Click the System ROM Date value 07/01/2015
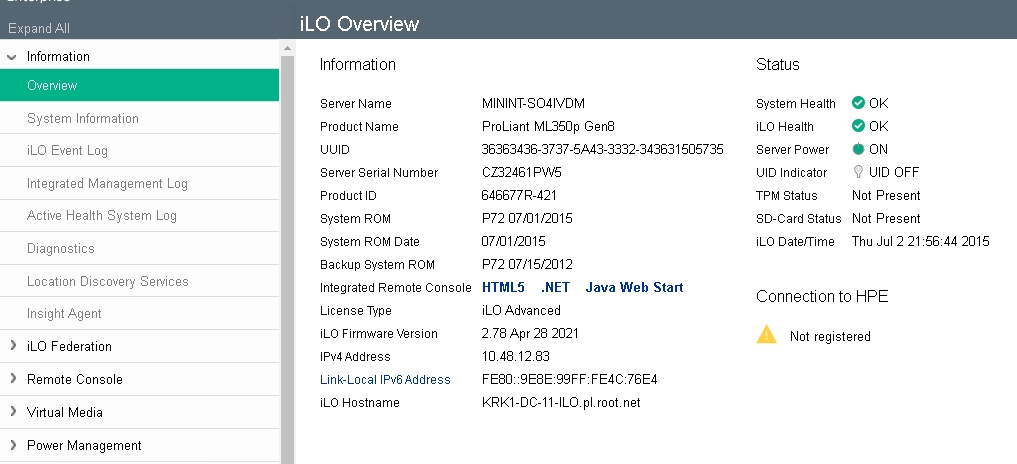Screen dimensions: 1017x464 coord(513,241)
